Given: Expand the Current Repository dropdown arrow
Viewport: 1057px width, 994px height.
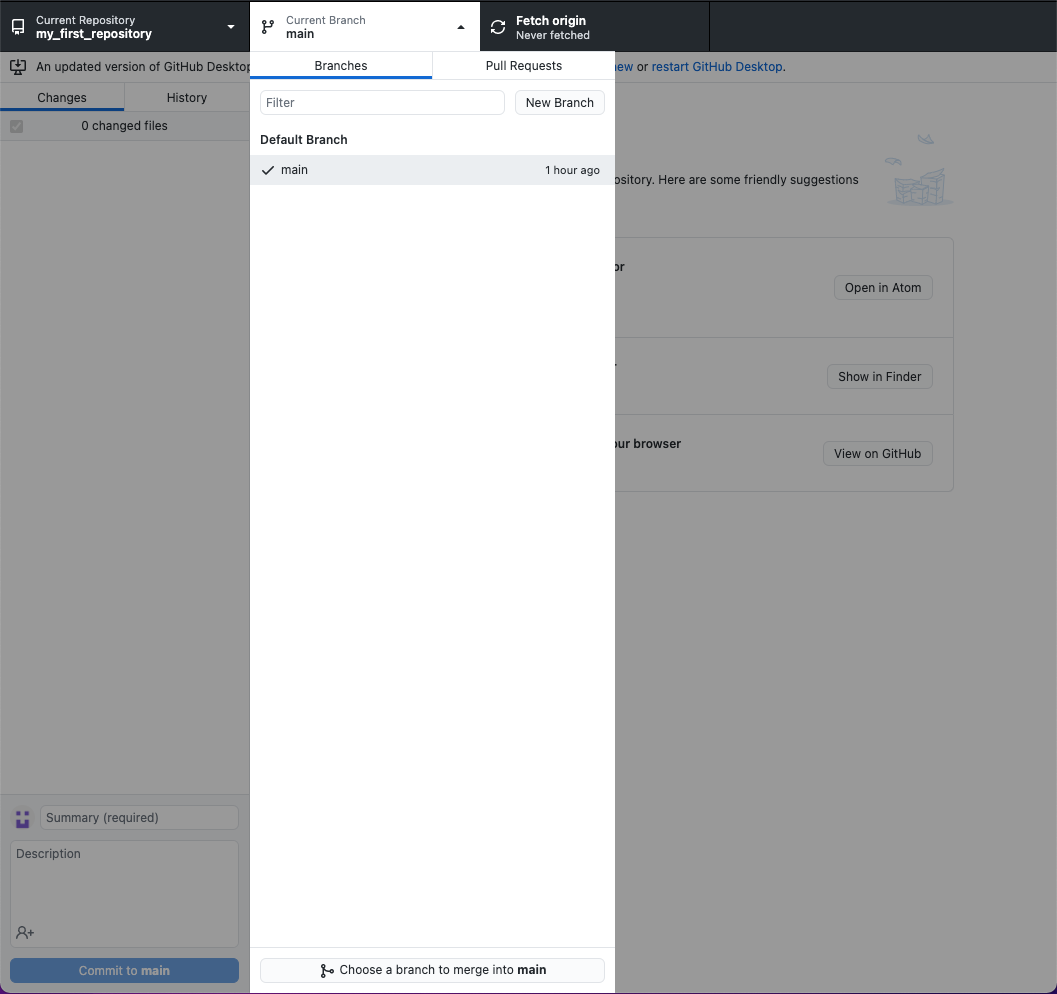Looking at the screenshot, I should [231, 27].
